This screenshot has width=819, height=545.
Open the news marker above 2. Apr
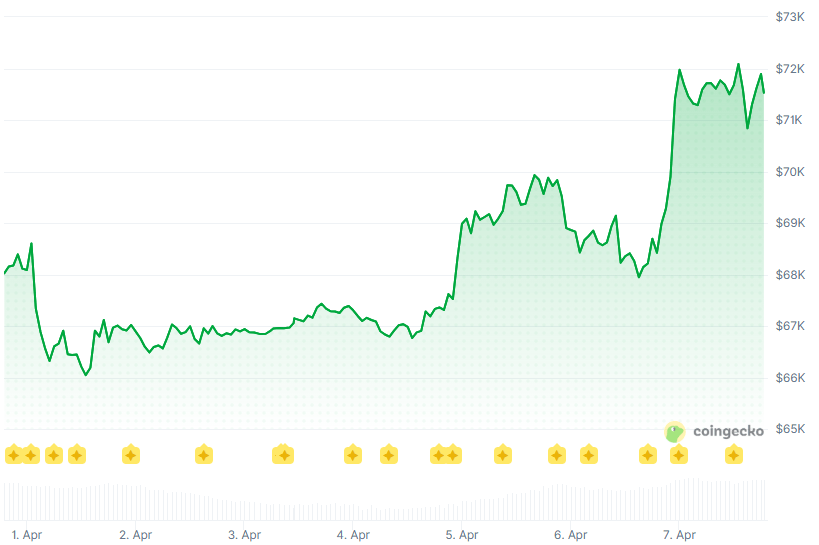point(131,455)
